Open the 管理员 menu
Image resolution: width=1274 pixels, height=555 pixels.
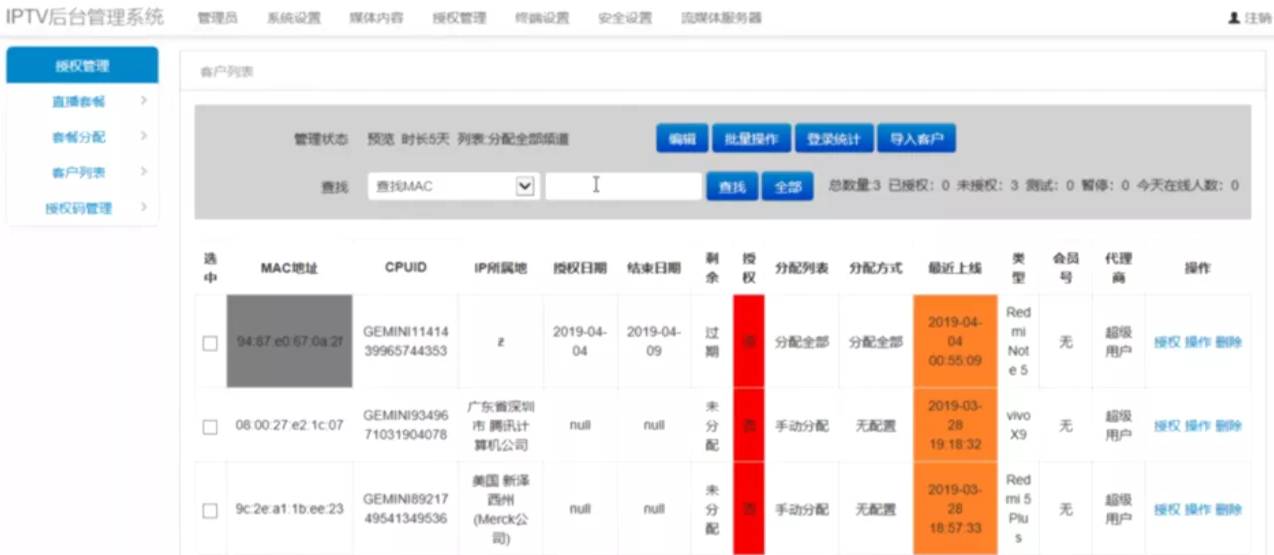[x=217, y=18]
